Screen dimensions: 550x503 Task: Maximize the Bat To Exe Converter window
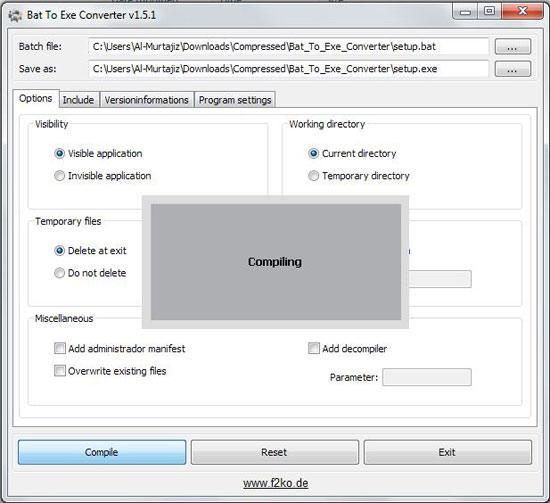coord(489,12)
